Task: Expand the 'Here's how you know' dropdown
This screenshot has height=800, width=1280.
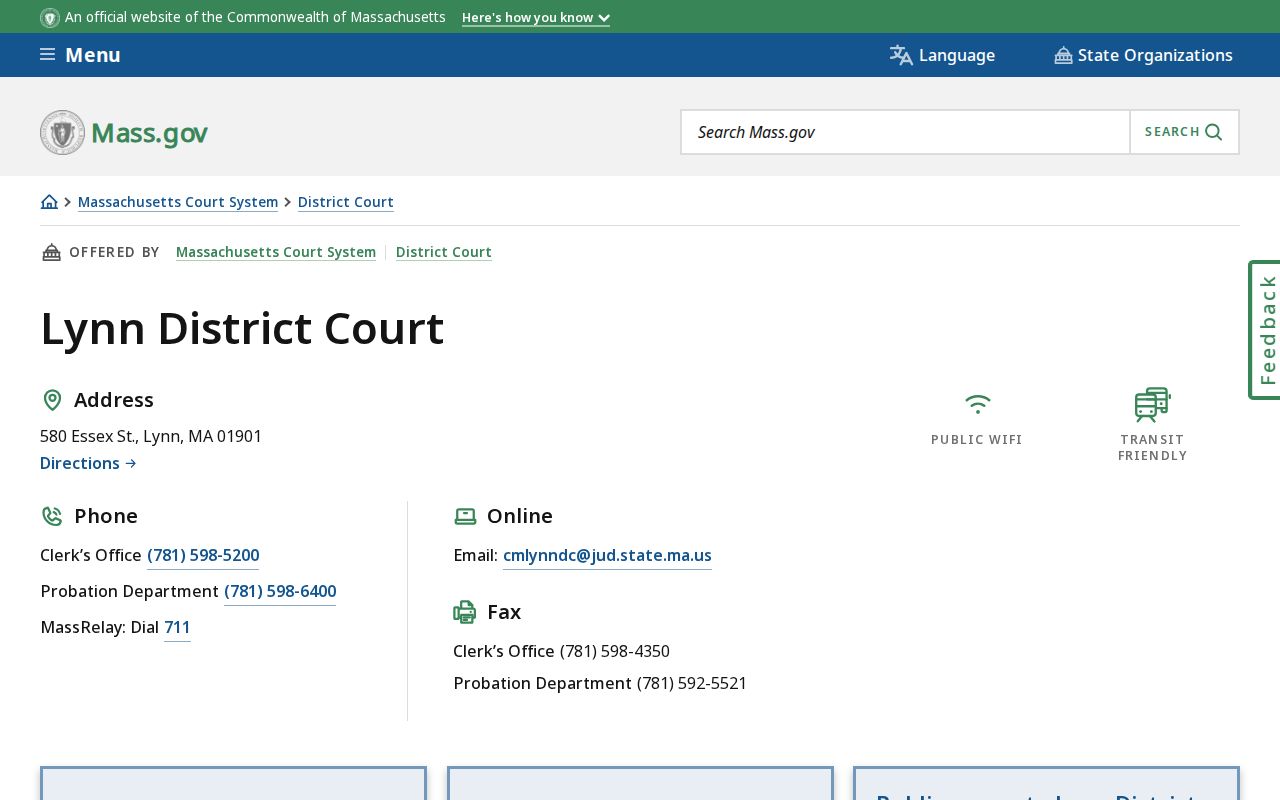Action: pos(536,18)
